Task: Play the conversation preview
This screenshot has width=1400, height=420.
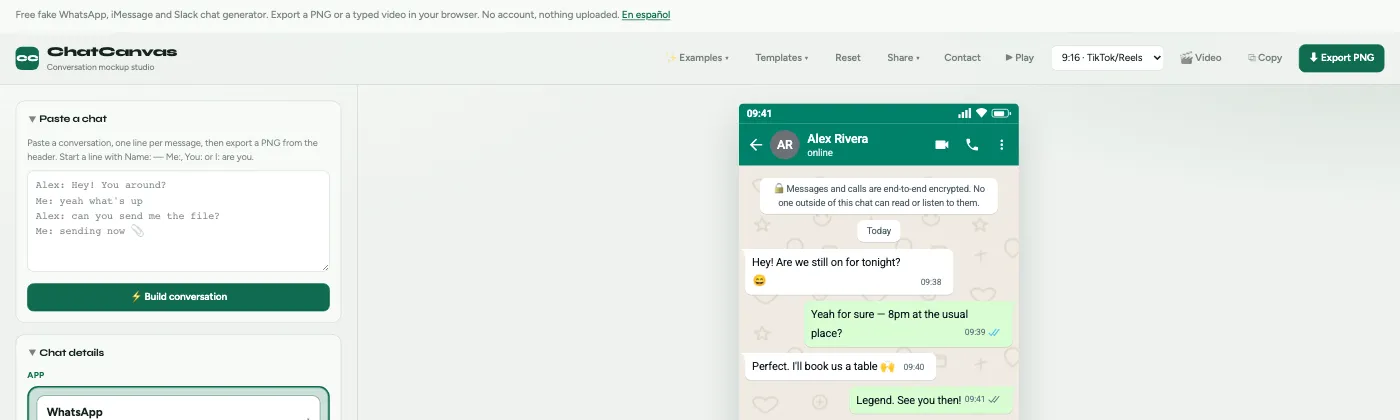Action: [x=1020, y=58]
